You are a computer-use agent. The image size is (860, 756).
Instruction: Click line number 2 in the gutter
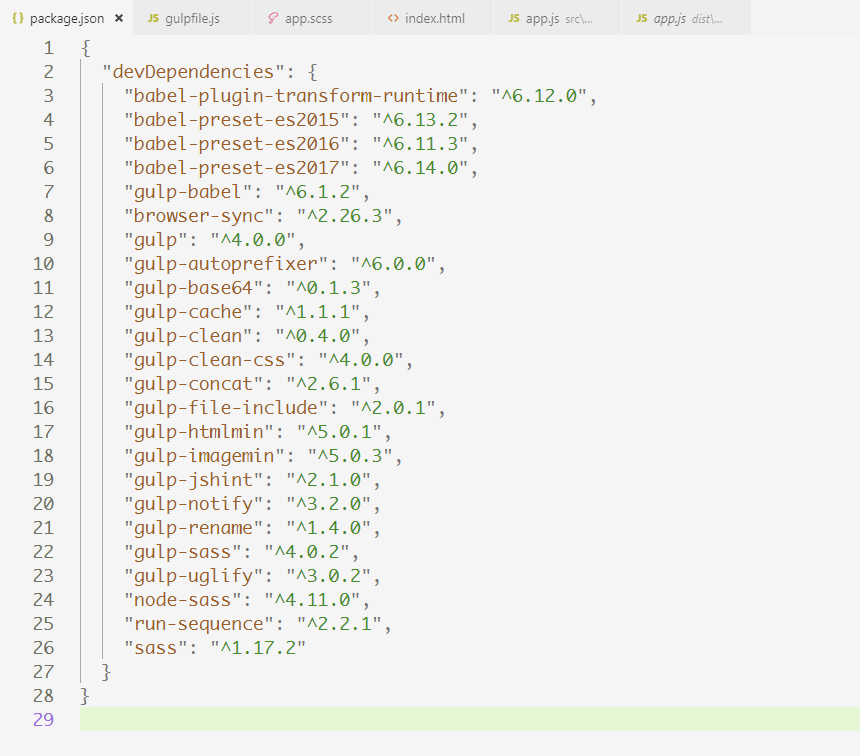49,72
